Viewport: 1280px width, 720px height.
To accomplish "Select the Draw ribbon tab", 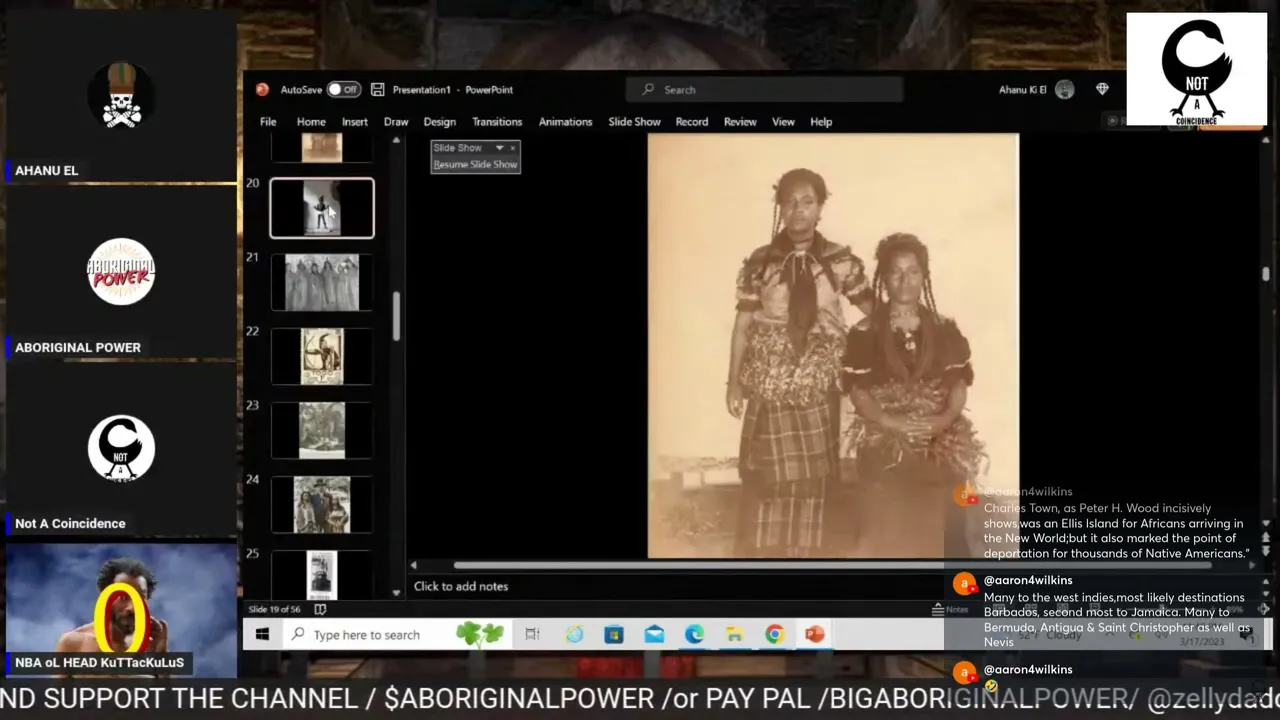I will tap(396, 122).
